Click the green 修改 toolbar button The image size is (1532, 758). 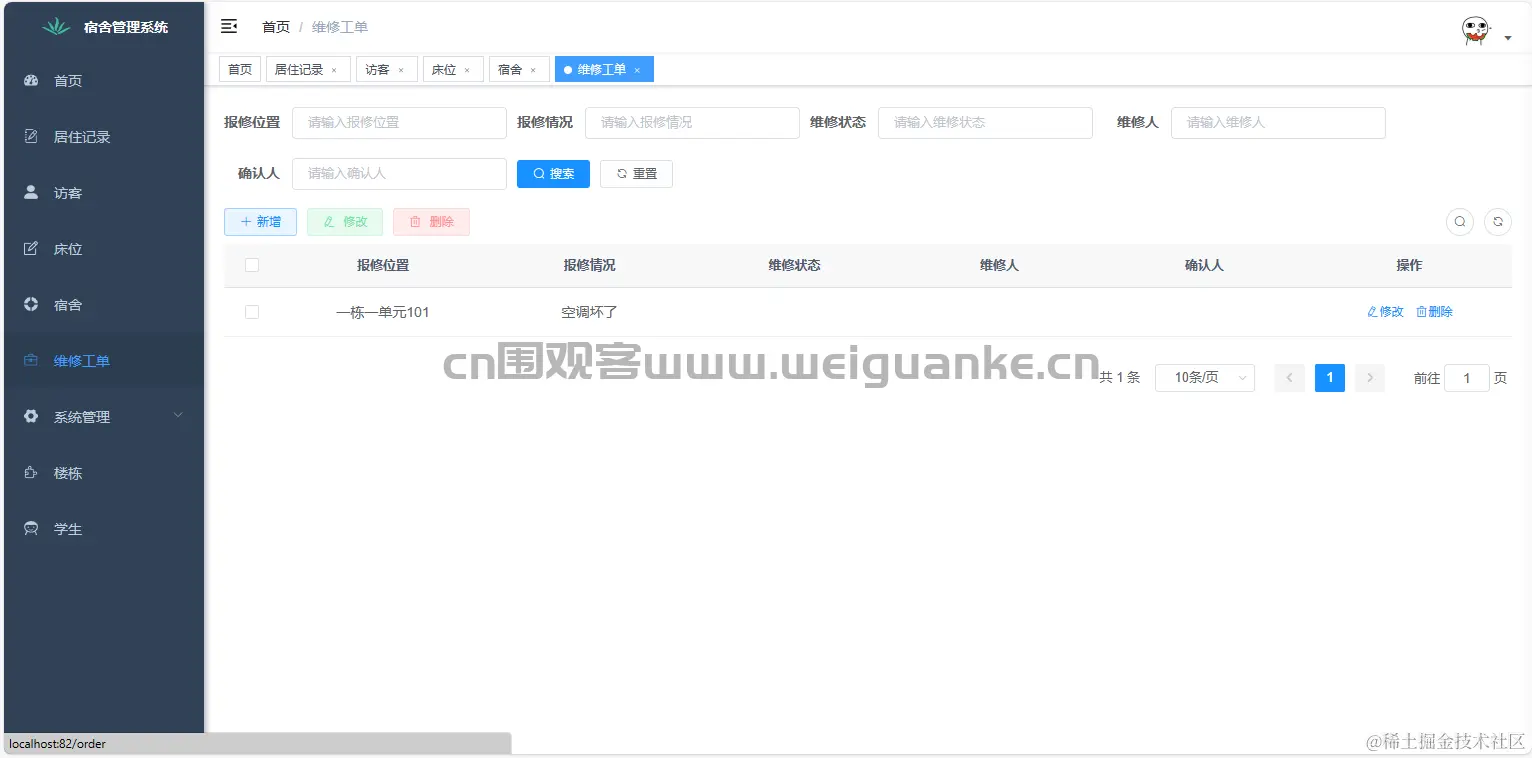click(x=345, y=222)
